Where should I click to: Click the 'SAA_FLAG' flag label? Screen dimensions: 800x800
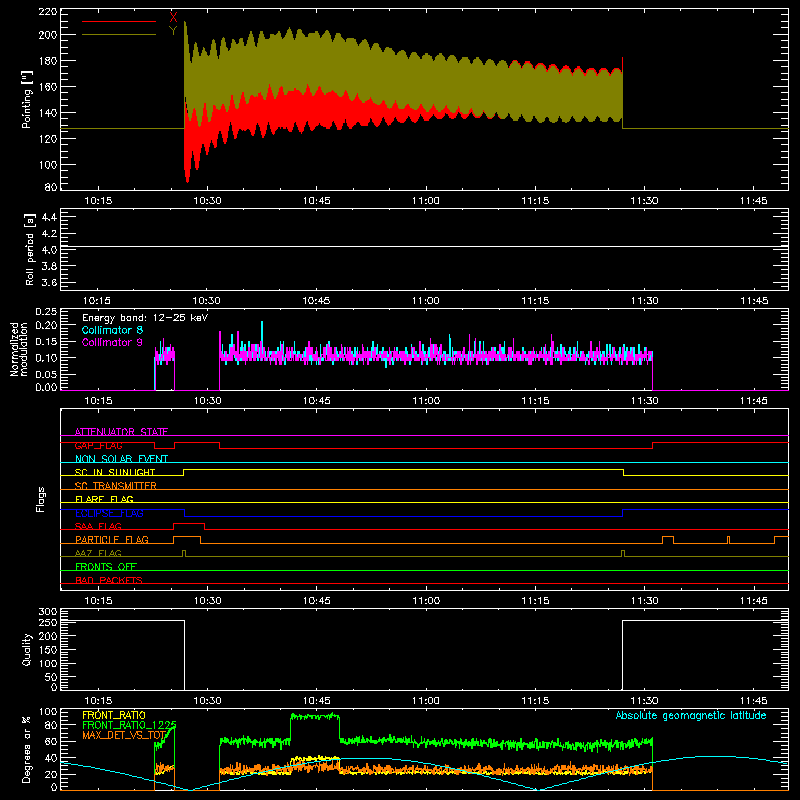pyautogui.click(x=98, y=526)
